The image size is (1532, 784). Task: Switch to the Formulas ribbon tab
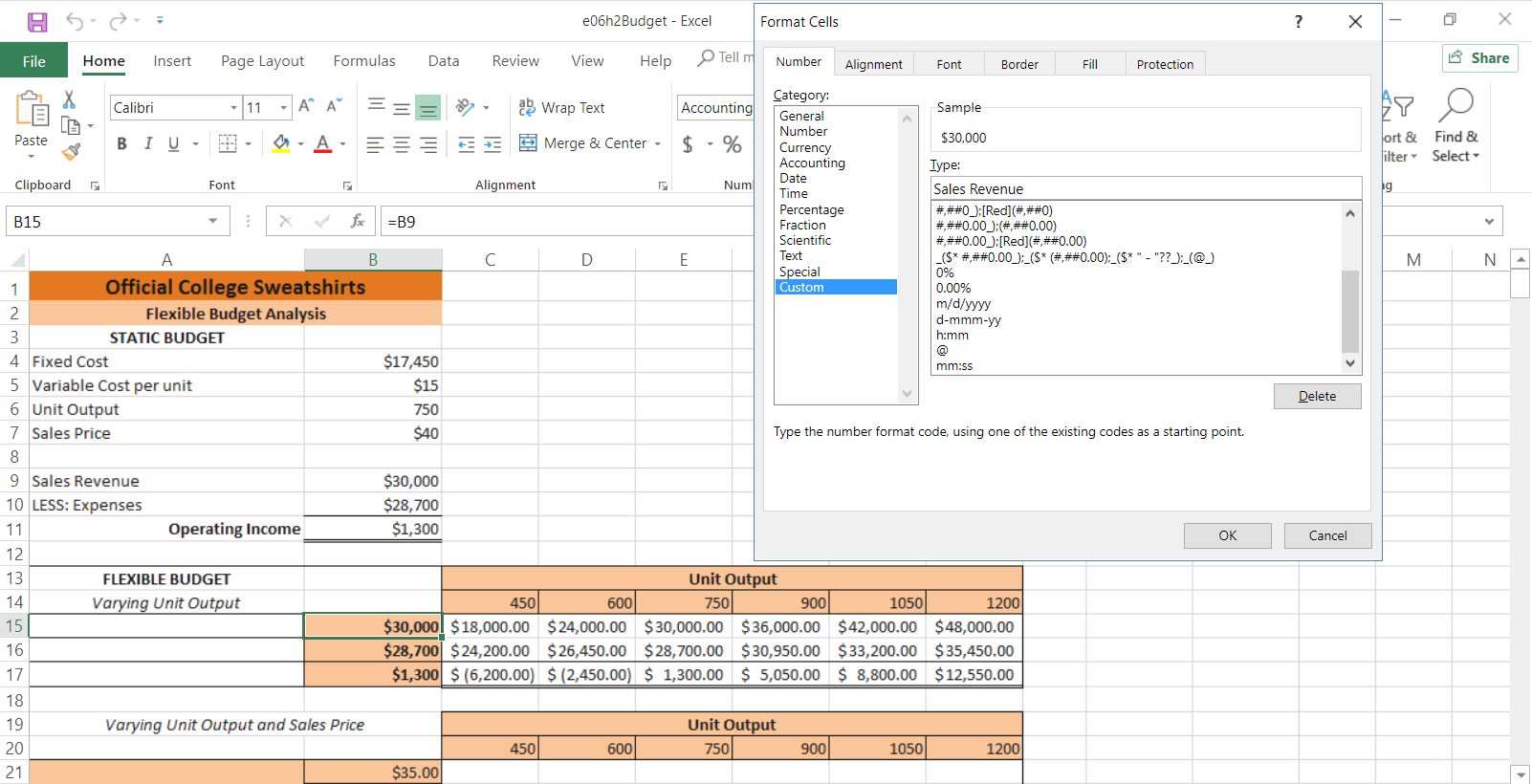point(364,60)
